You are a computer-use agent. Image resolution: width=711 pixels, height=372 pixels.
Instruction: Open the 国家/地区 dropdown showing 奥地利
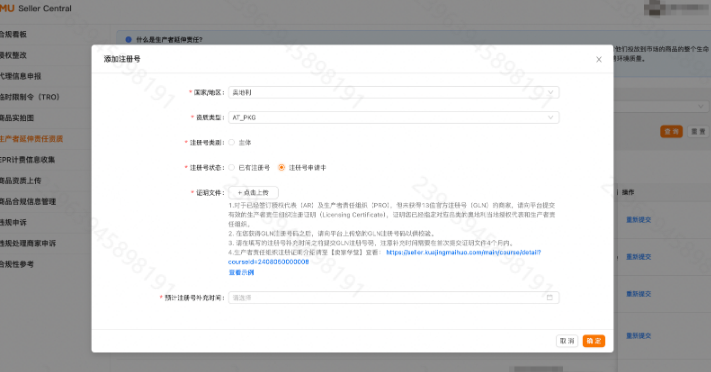point(394,92)
